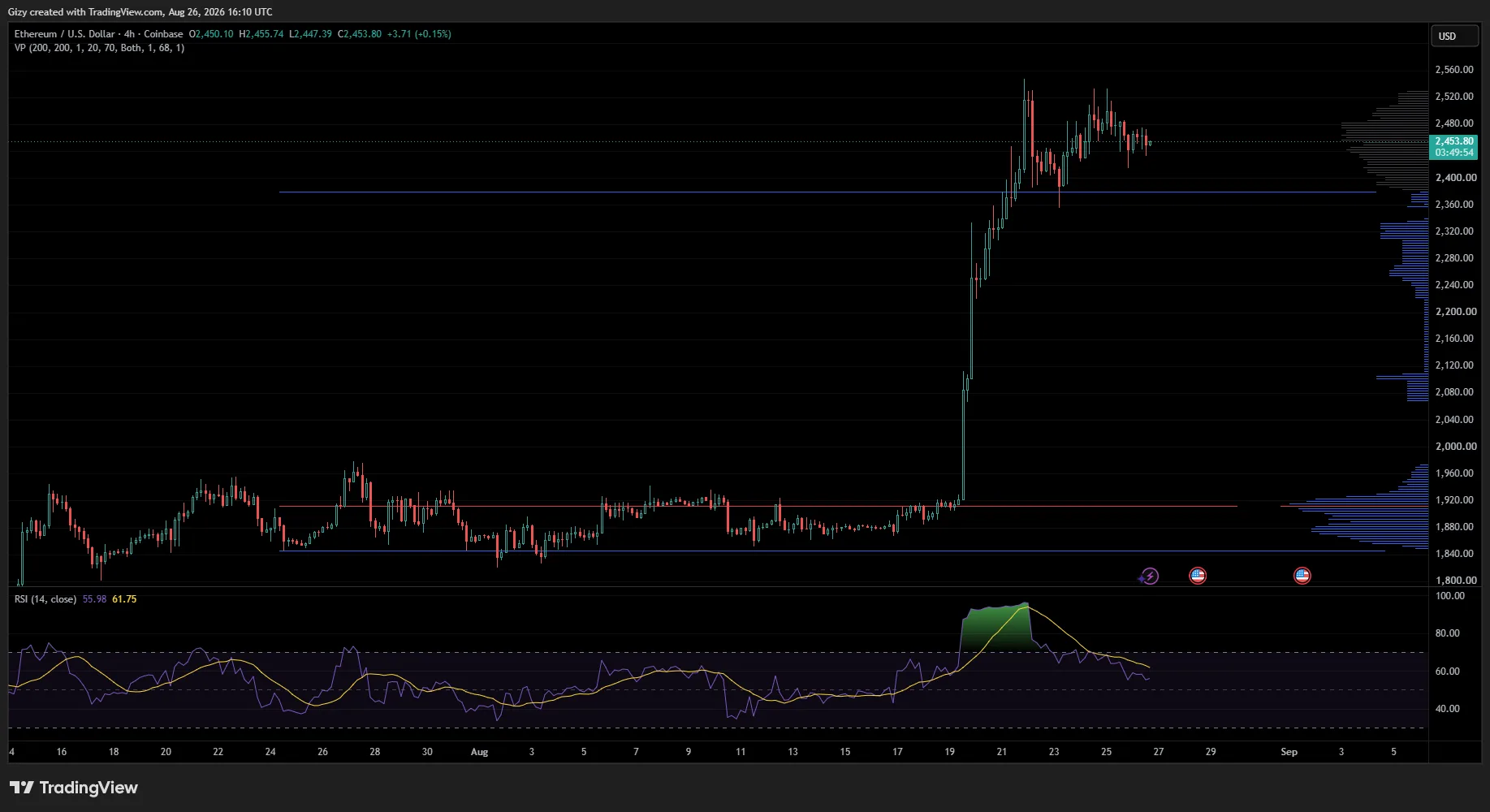Screen dimensions: 1490x812
Task: Open the US flag event marker nearest Sep
Action: 1302,576
